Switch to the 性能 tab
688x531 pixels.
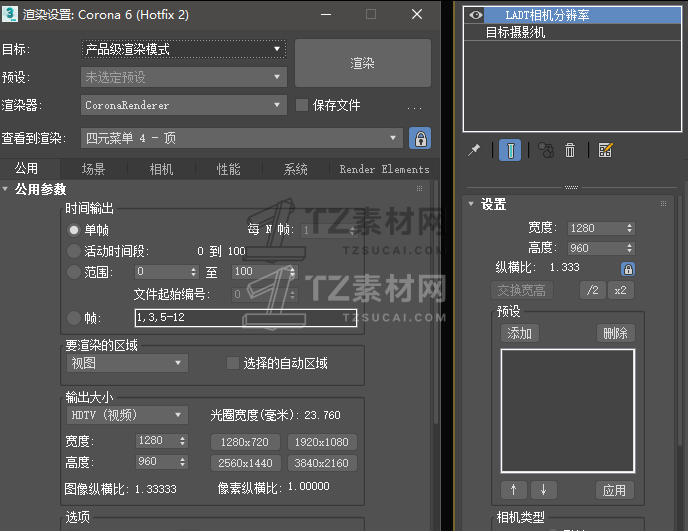pyautogui.click(x=228, y=169)
